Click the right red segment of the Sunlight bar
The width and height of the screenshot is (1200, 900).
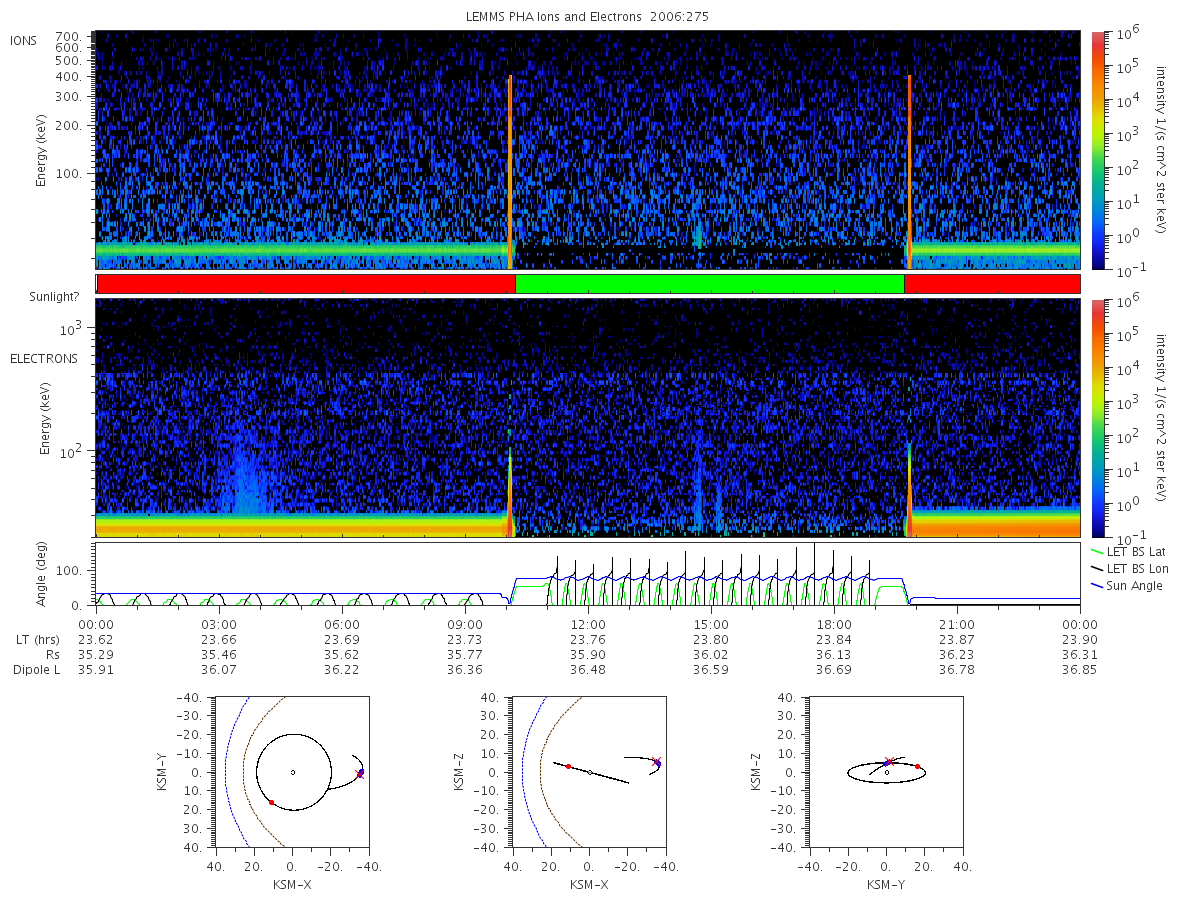tap(992, 284)
